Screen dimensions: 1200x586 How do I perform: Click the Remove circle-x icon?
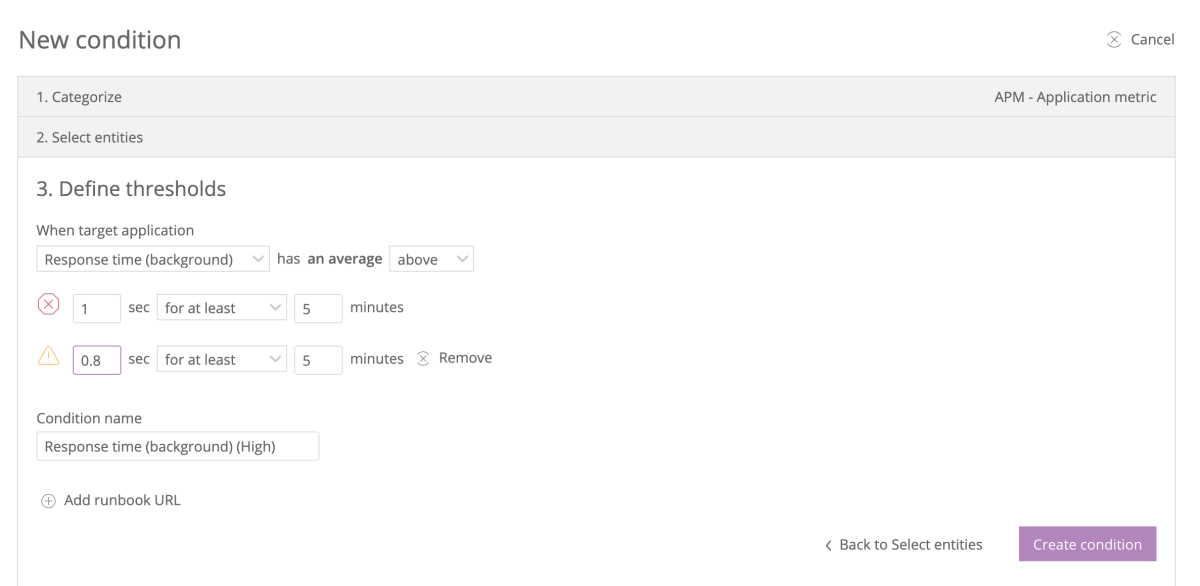(423, 358)
